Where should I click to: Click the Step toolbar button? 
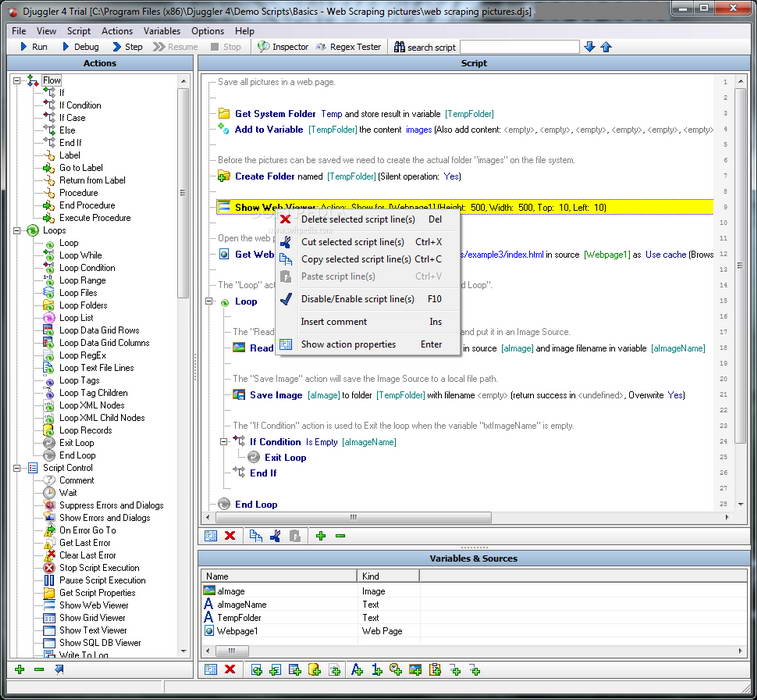pos(127,47)
